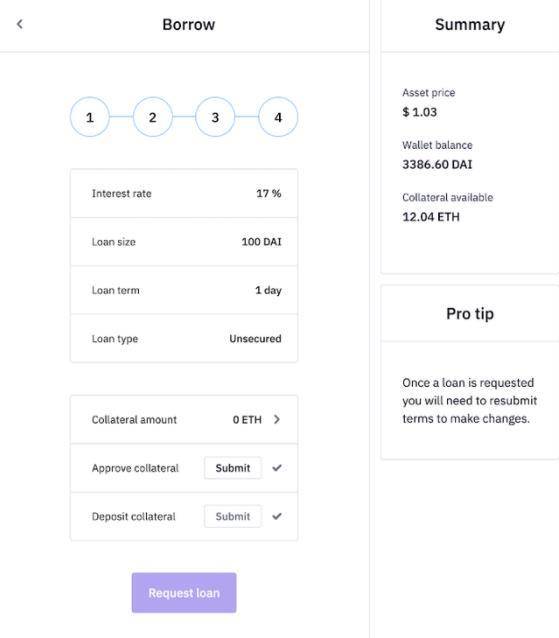Select the Loan term row

coord(184,290)
